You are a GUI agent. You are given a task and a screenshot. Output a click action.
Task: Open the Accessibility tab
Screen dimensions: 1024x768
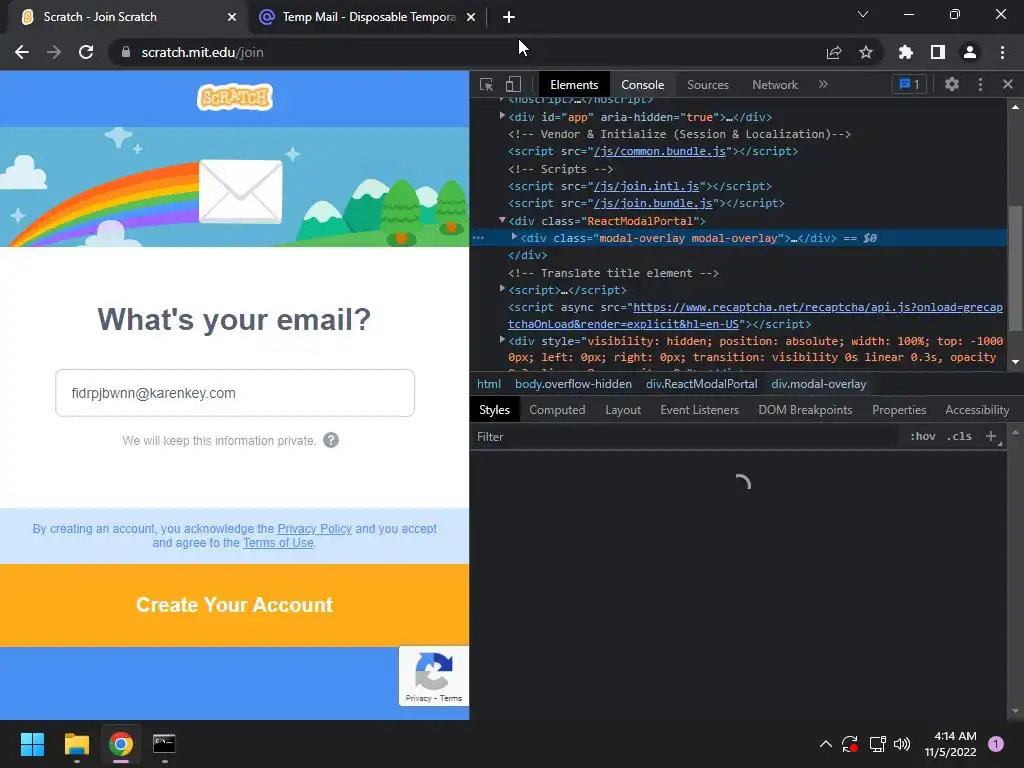click(x=976, y=409)
